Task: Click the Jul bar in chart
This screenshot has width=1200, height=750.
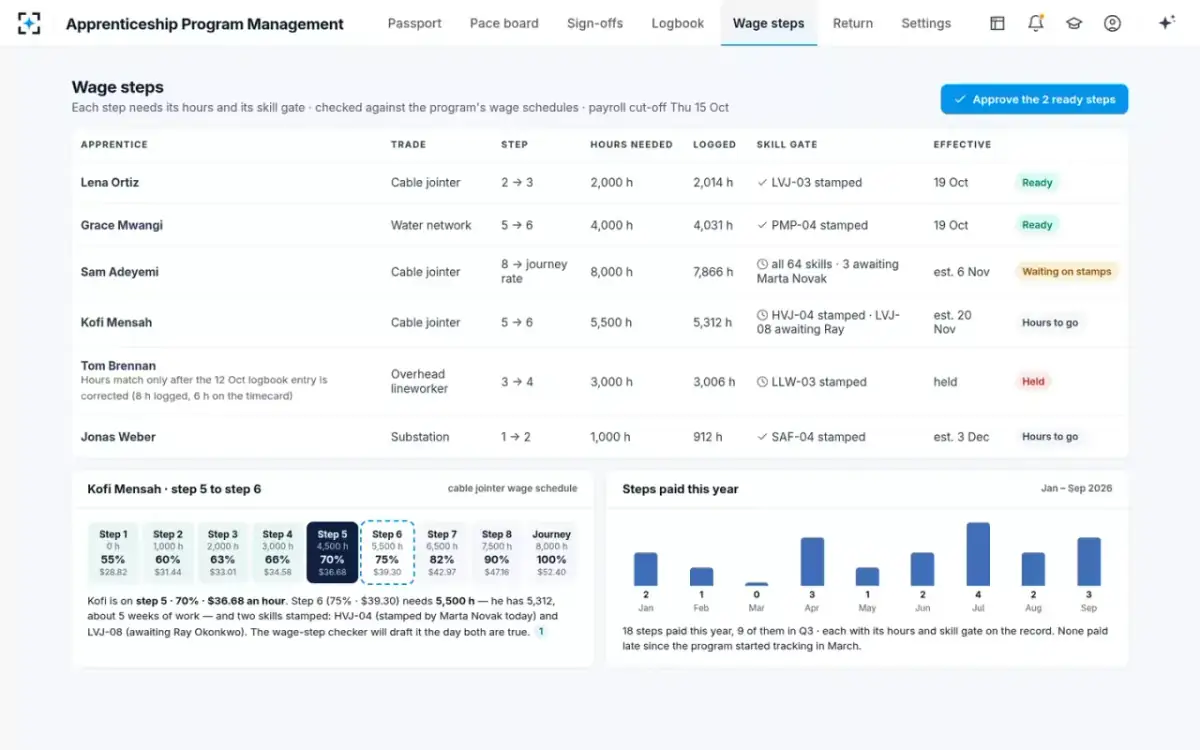Action: point(978,554)
